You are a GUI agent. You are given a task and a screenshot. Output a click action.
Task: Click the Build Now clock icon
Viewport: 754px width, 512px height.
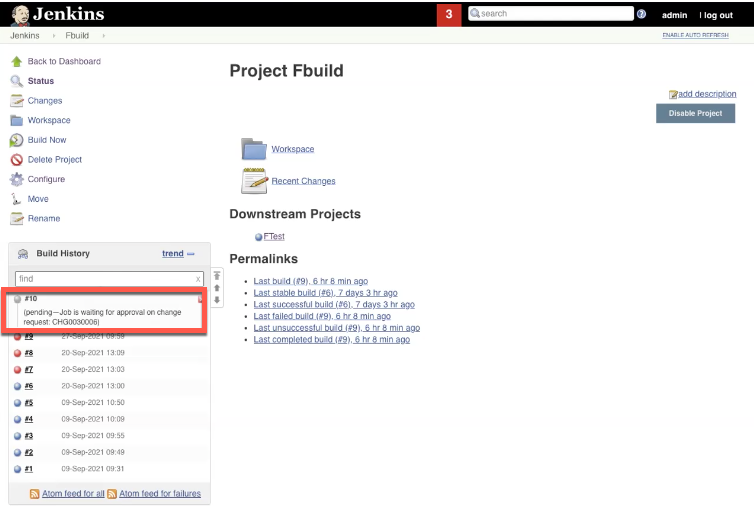click(16, 140)
